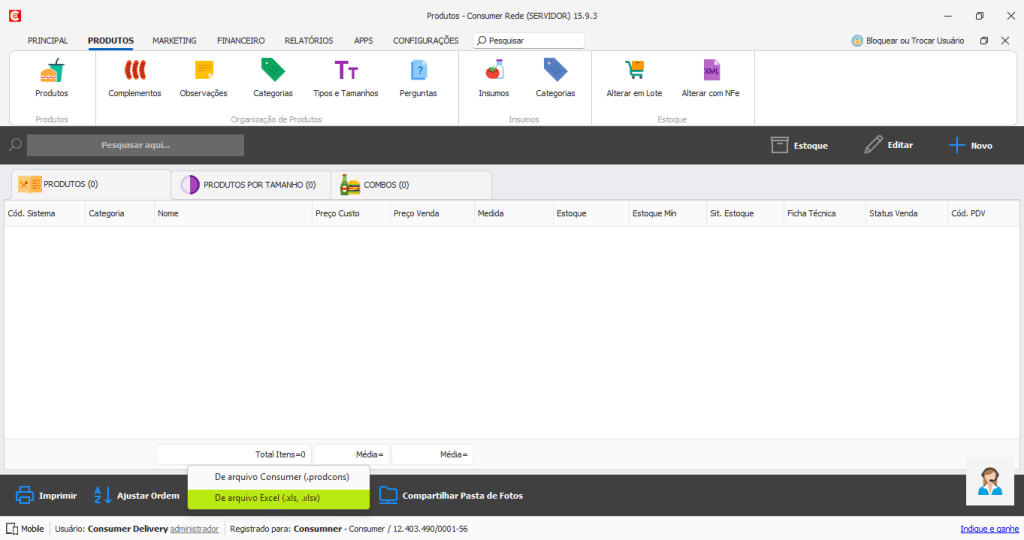The image size is (1024, 540).
Task: Open Tipos e Tamanhos icon
Action: pyautogui.click(x=346, y=72)
